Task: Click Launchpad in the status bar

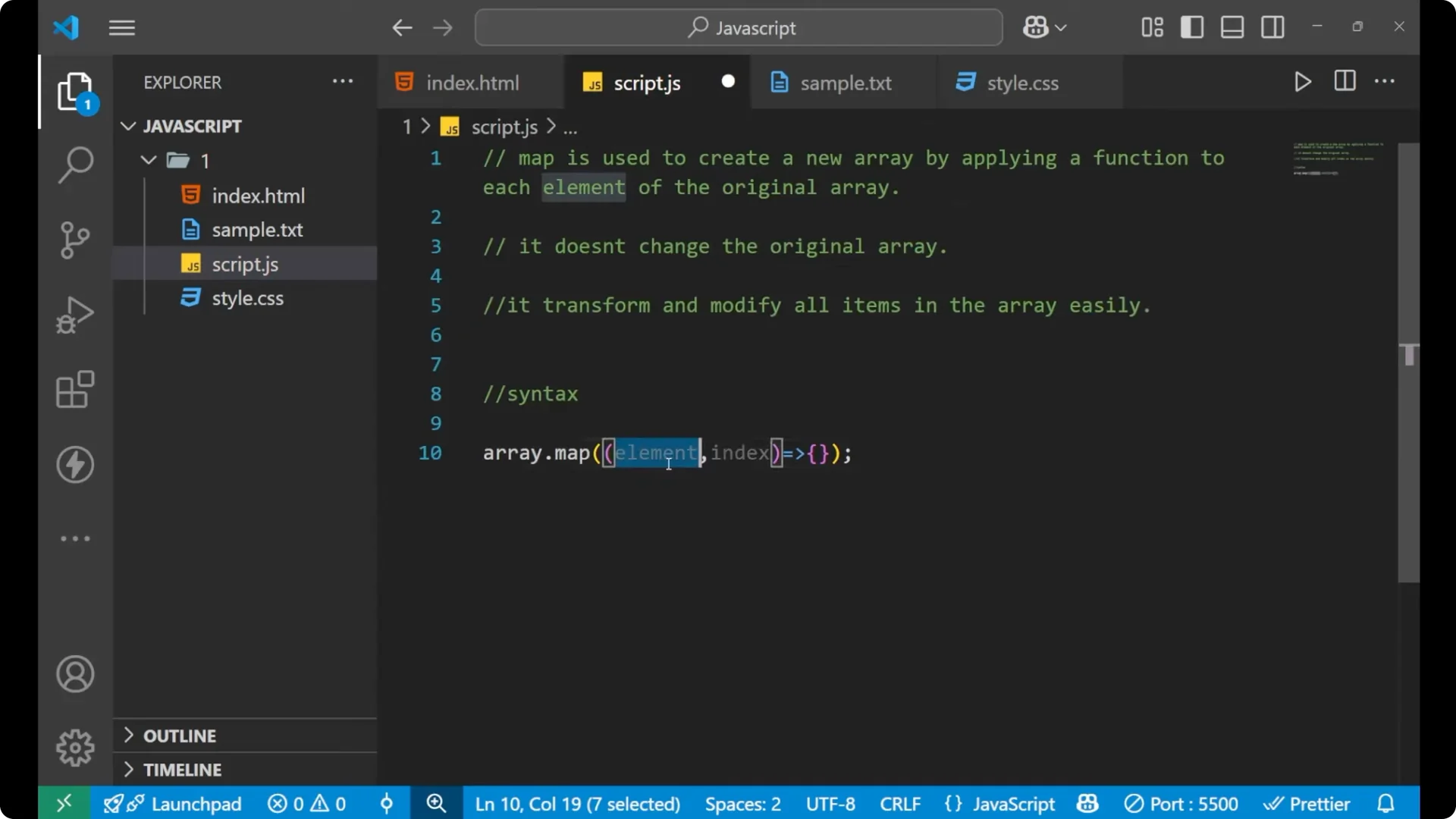Action: 196,803
